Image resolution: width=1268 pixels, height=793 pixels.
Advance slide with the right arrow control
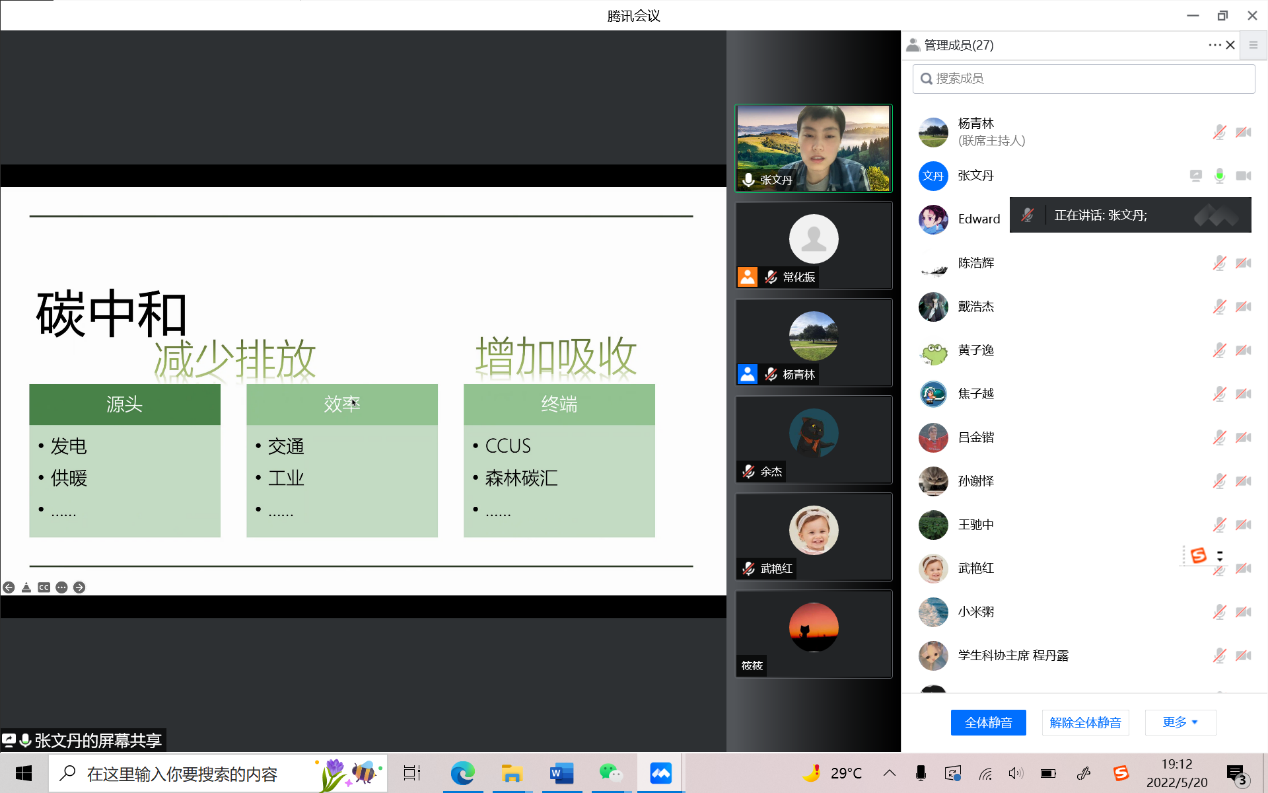[80, 587]
